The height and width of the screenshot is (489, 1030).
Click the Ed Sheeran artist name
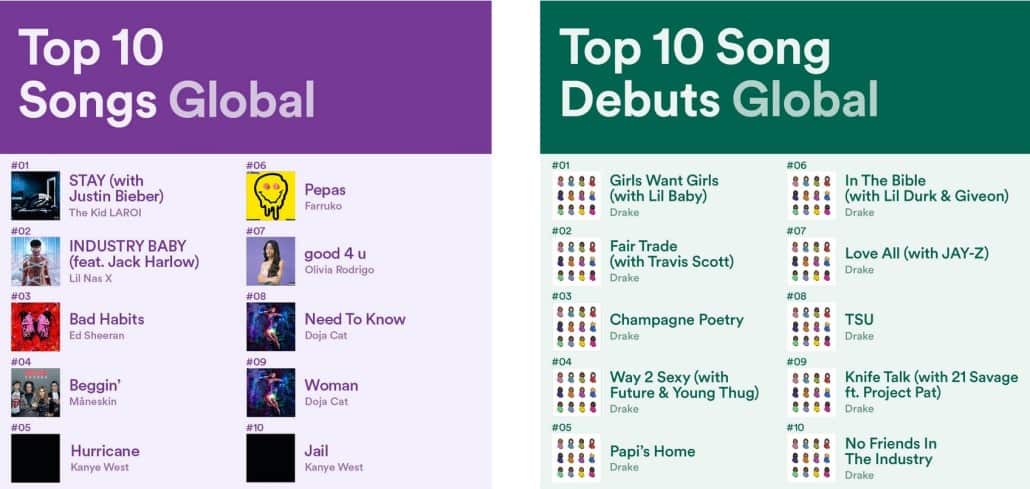(x=97, y=336)
